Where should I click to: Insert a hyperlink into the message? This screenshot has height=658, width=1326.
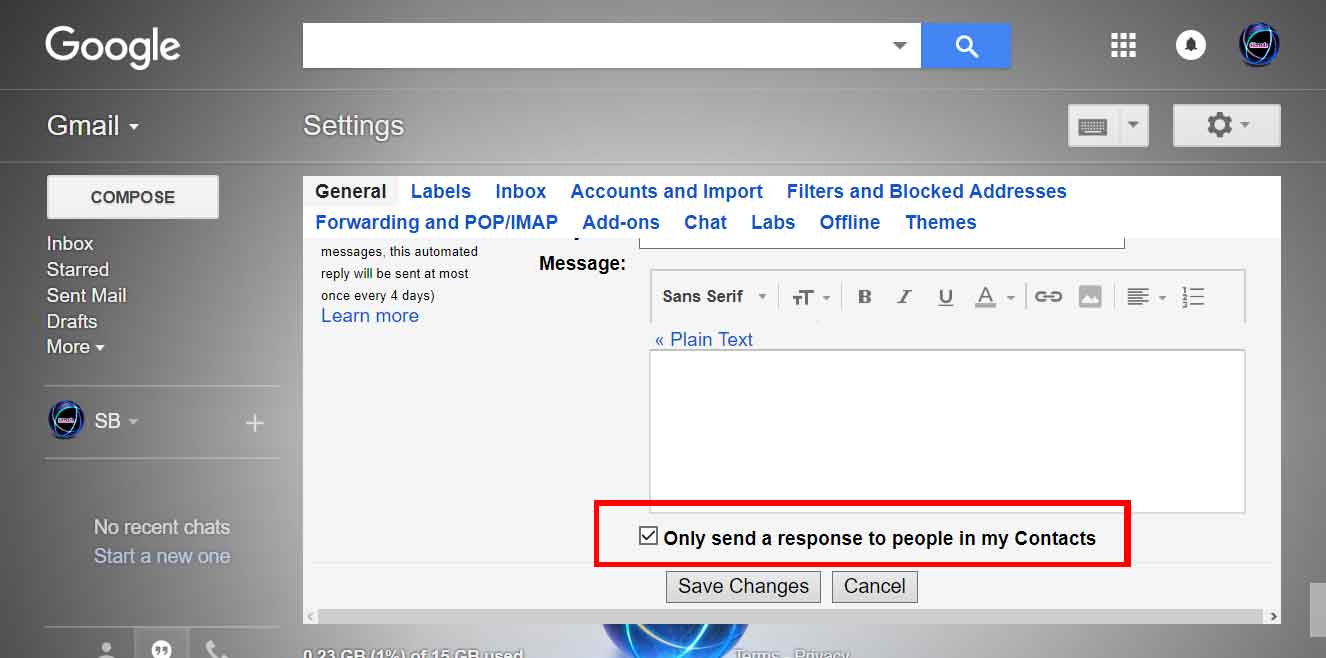click(x=1048, y=296)
